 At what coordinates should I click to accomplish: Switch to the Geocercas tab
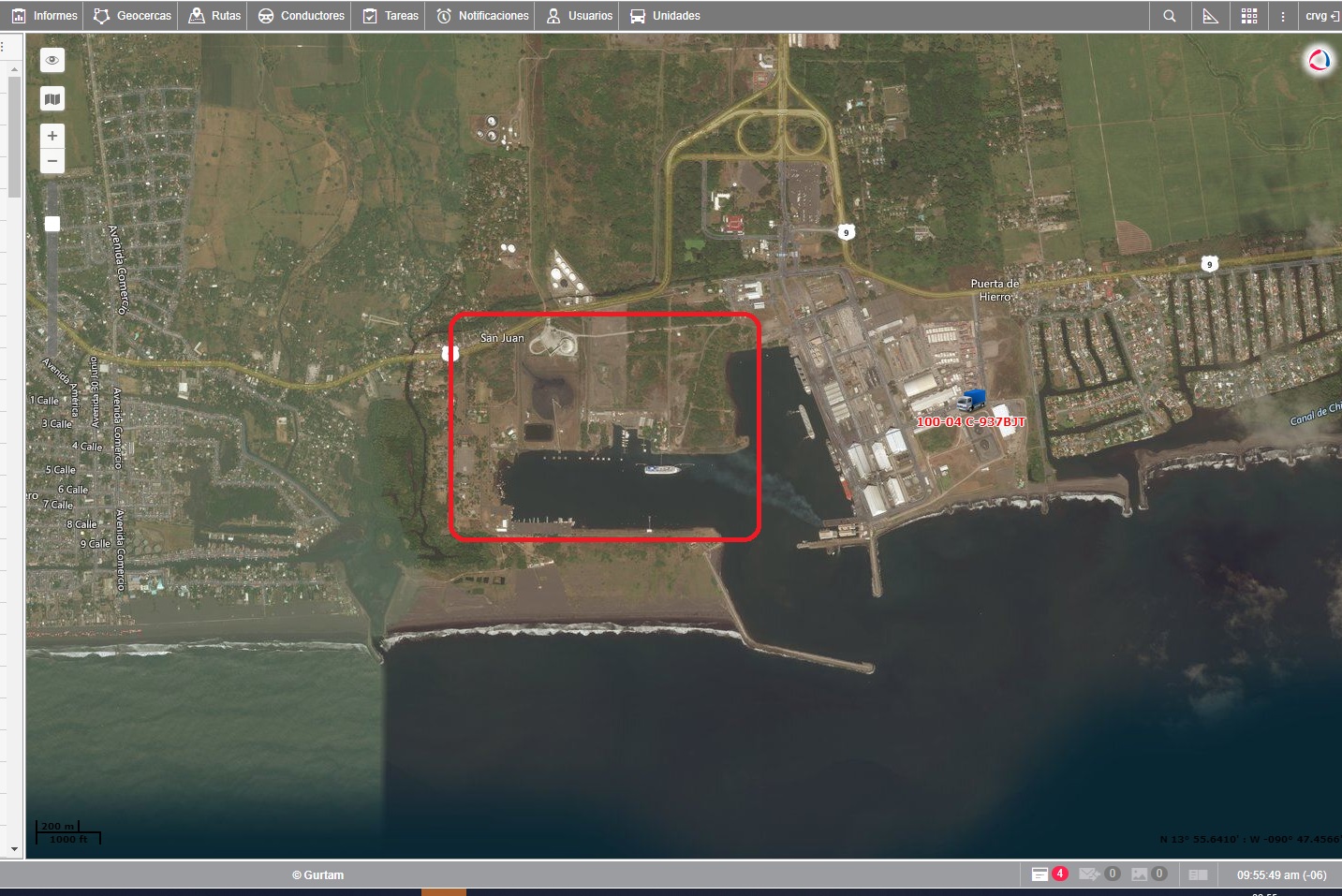tap(132, 16)
